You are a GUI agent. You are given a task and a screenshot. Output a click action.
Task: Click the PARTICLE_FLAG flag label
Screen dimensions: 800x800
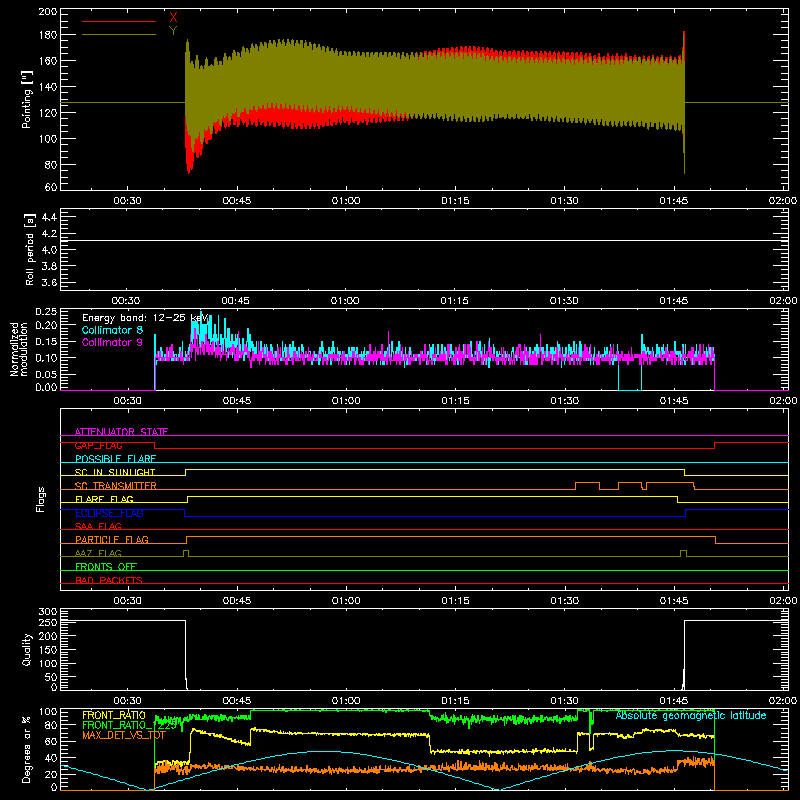click(x=112, y=539)
